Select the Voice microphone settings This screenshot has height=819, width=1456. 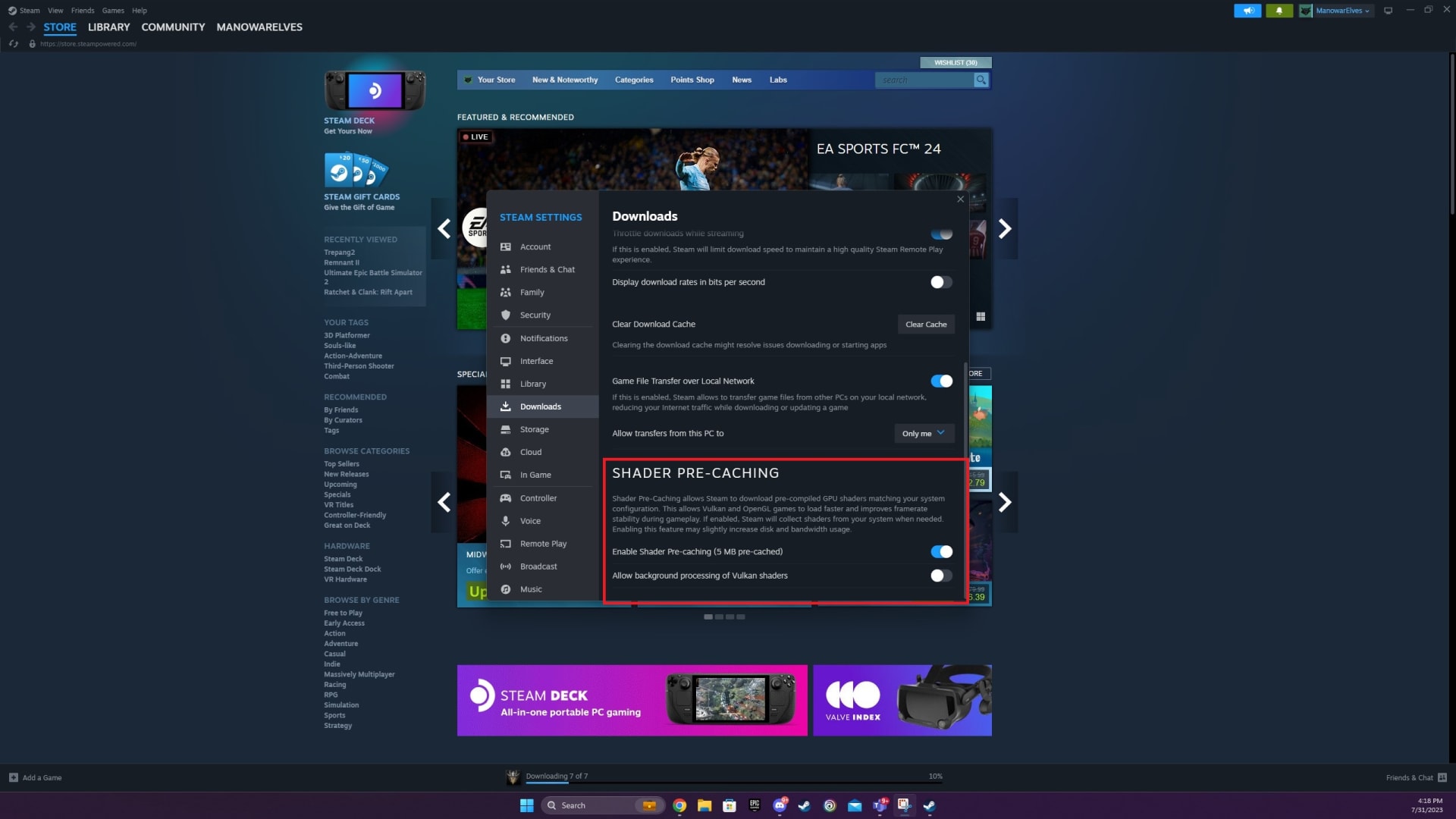(542, 522)
